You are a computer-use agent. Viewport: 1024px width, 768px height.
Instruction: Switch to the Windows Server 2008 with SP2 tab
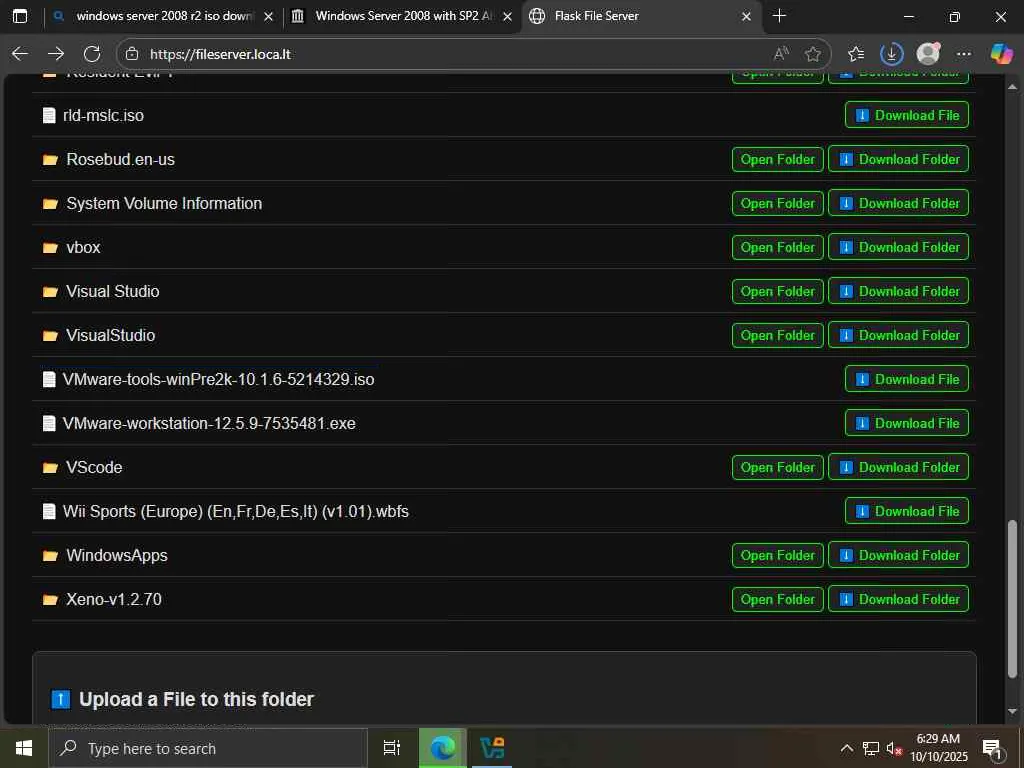[403, 16]
